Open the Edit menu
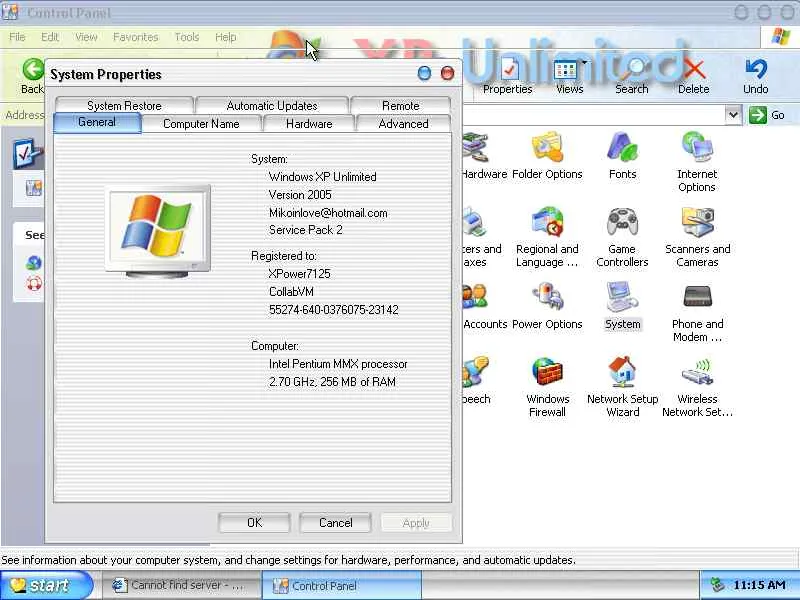This screenshot has width=800, height=600. click(50, 37)
